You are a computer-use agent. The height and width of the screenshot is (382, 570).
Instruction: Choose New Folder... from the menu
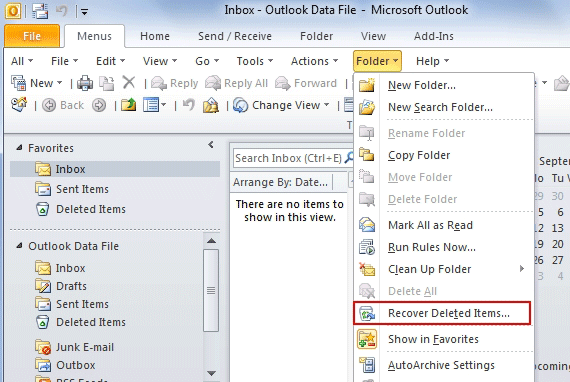tap(443, 85)
